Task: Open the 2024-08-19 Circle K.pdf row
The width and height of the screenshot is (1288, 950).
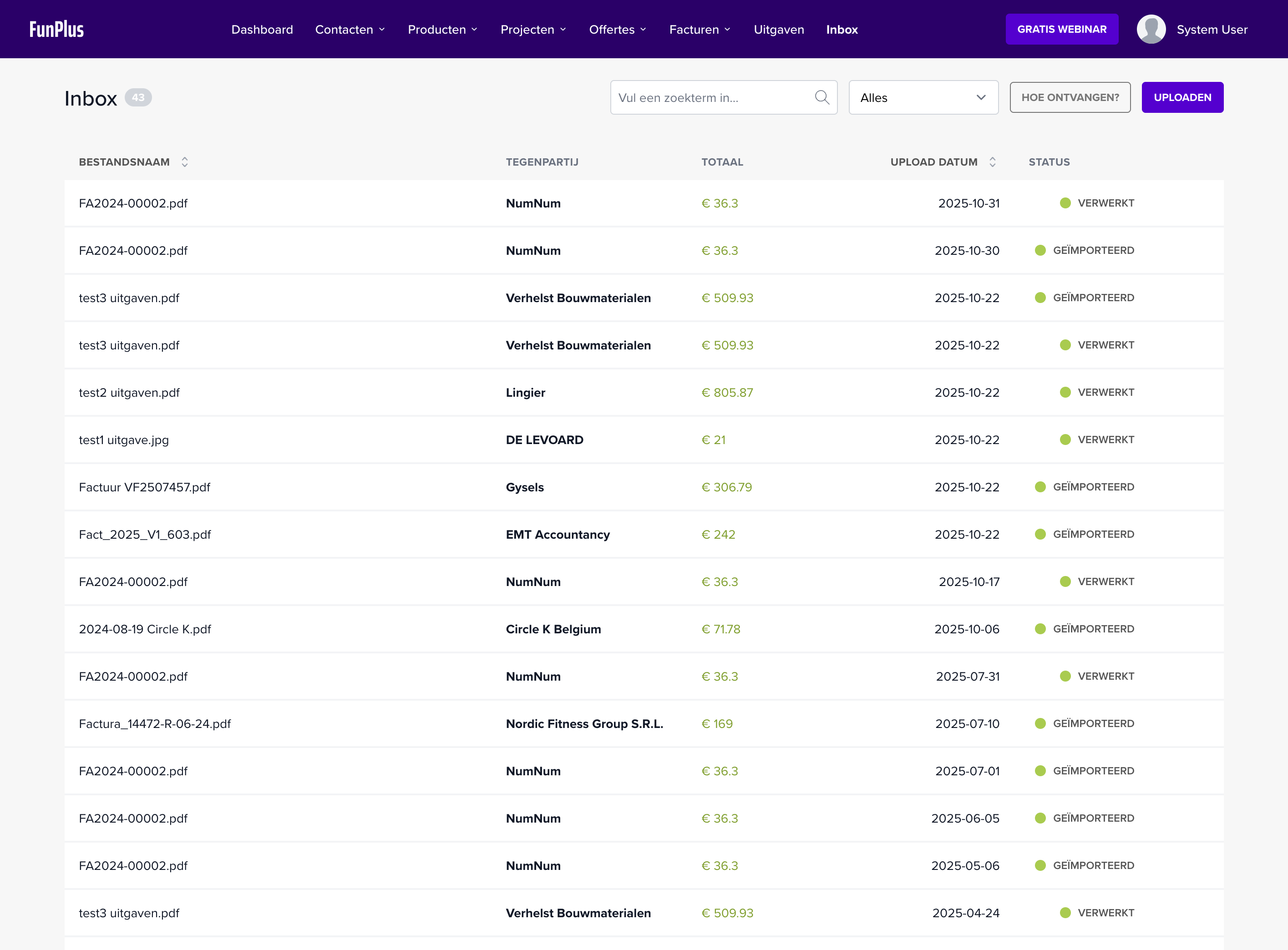Action: 145,629
